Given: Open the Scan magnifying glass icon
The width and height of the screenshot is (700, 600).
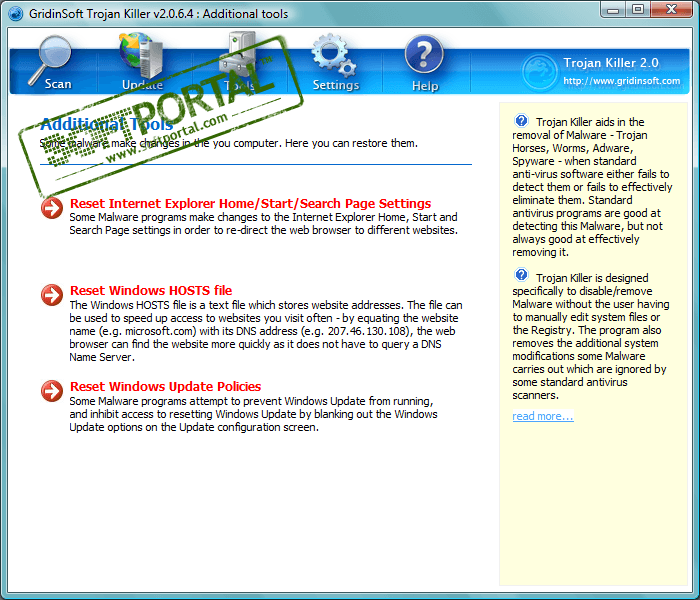Looking at the screenshot, I should 50,59.
